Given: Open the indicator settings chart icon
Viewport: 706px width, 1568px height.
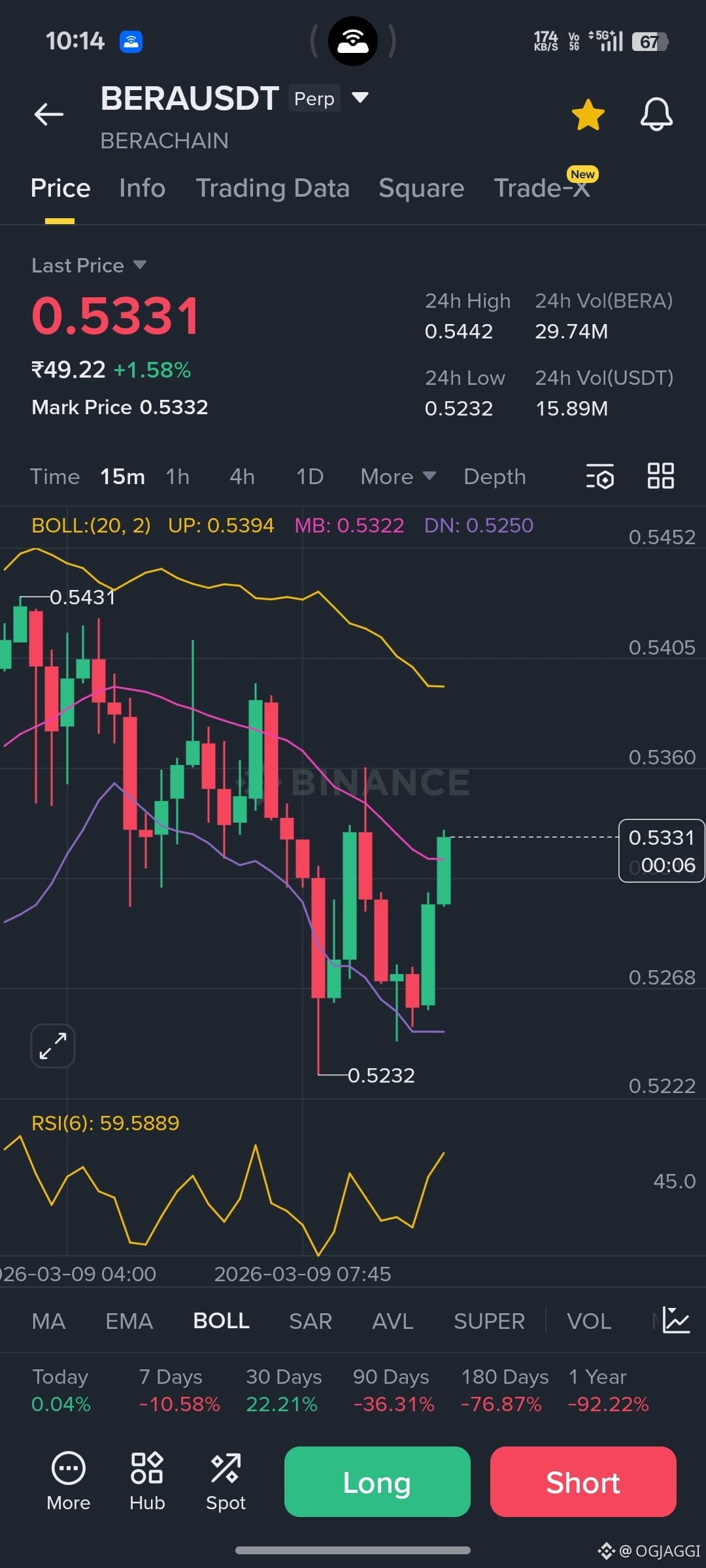Looking at the screenshot, I should (676, 1320).
